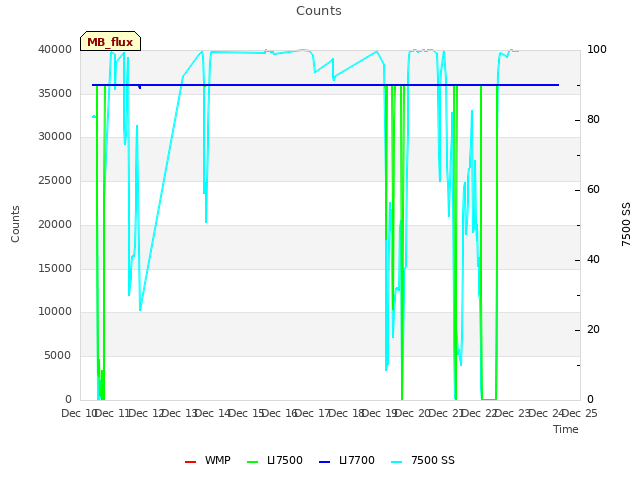
Task: Click the 40000 y-axis tick label
Action: click(x=55, y=49)
